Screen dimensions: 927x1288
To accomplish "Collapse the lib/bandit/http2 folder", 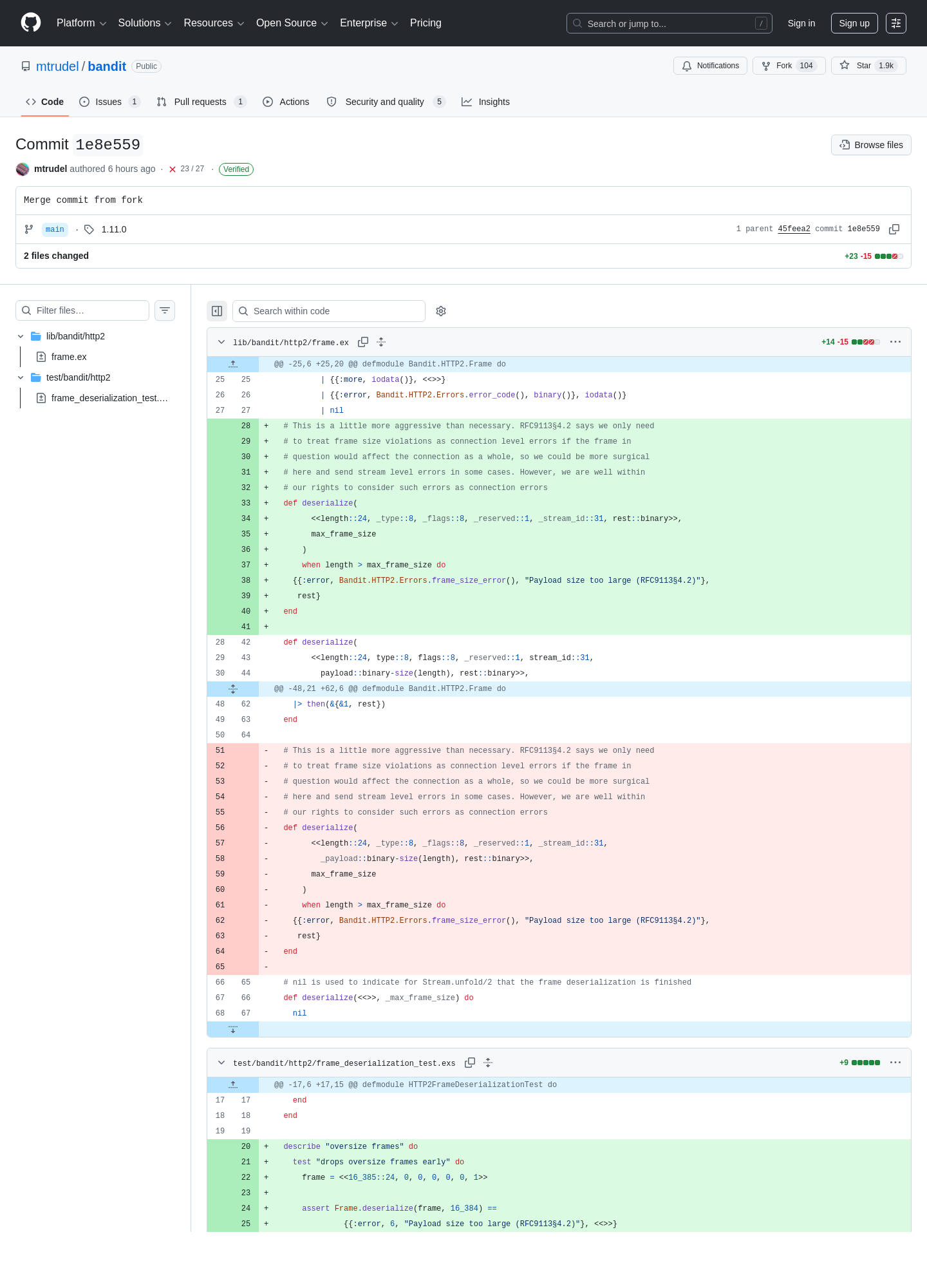I will [x=21, y=336].
